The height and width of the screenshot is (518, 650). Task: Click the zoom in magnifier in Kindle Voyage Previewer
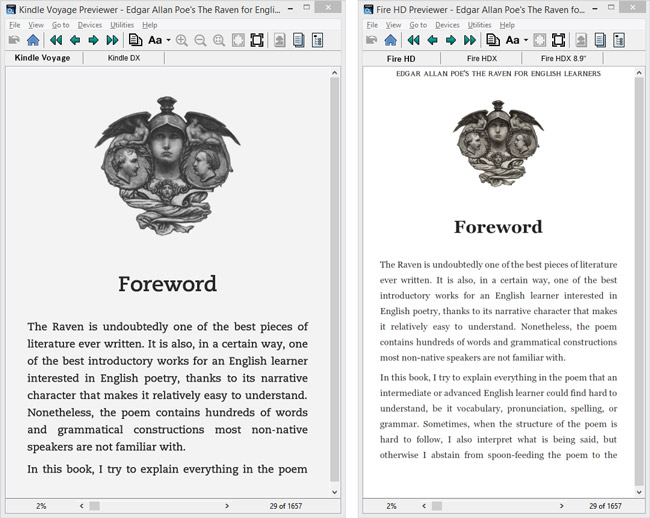182,40
